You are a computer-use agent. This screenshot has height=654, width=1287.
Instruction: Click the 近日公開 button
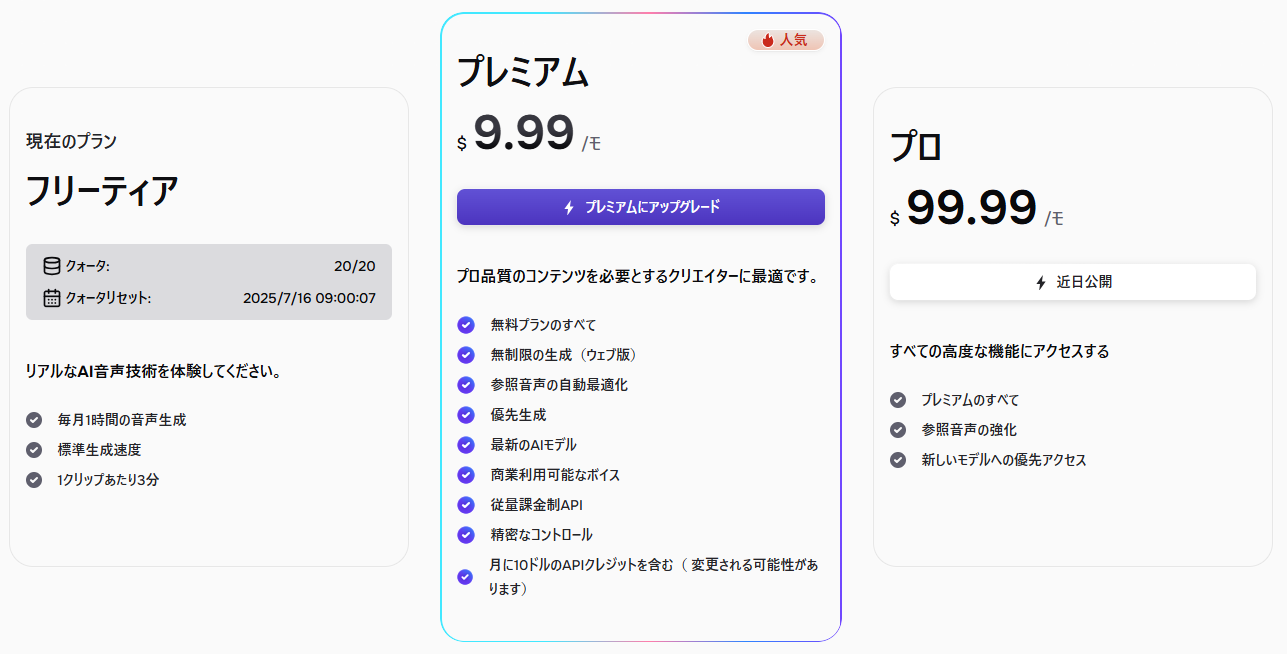pos(1073,282)
